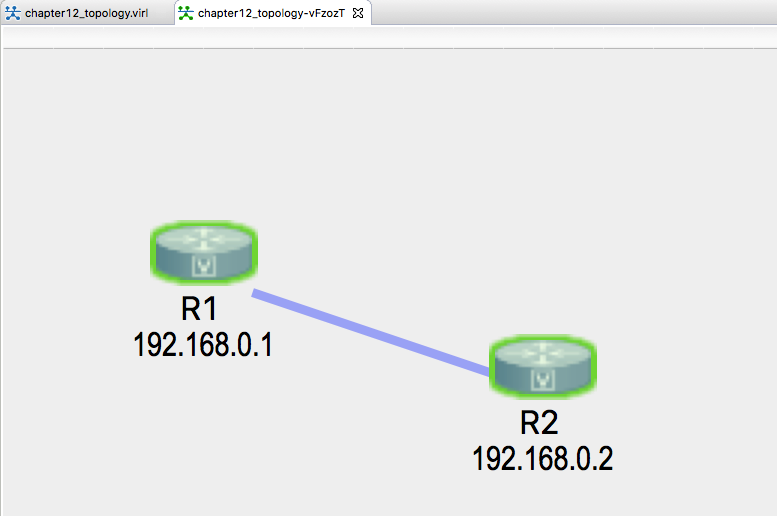Click the V badge on R1 router

[204, 266]
